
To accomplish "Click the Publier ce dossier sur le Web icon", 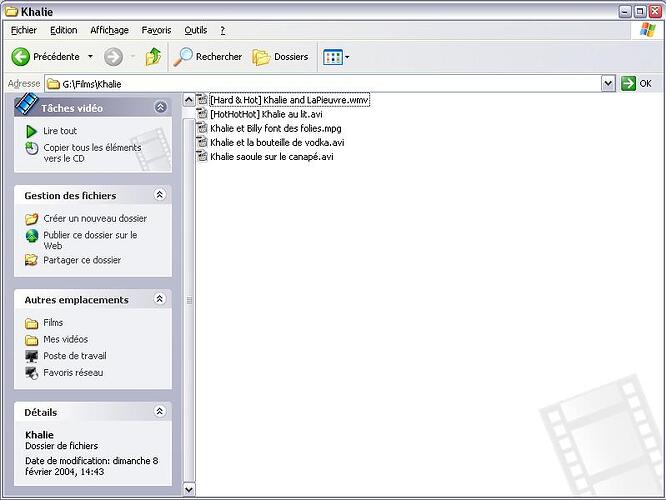I will click(32, 236).
